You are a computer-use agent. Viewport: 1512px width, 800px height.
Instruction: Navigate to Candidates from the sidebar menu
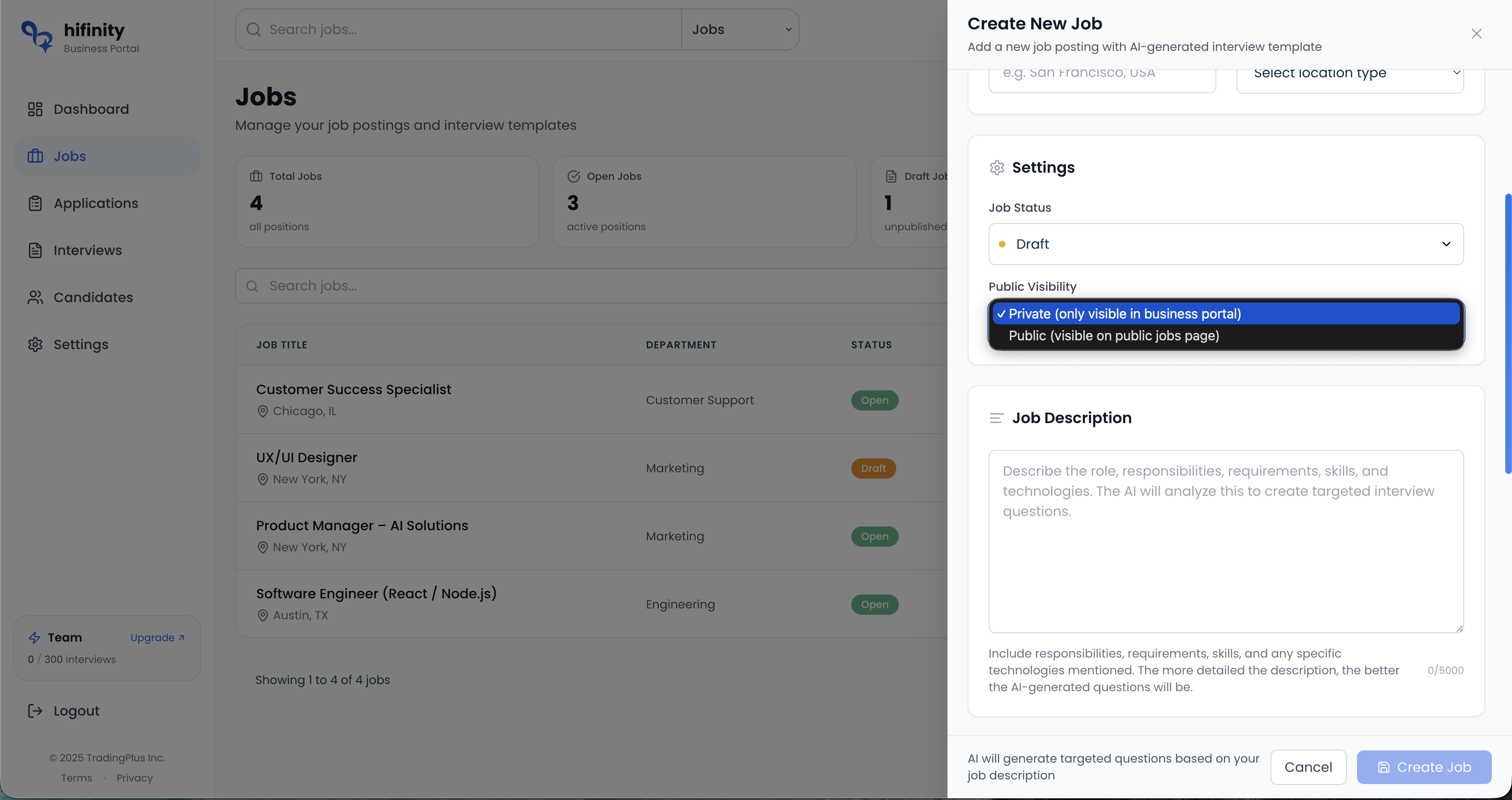click(93, 297)
